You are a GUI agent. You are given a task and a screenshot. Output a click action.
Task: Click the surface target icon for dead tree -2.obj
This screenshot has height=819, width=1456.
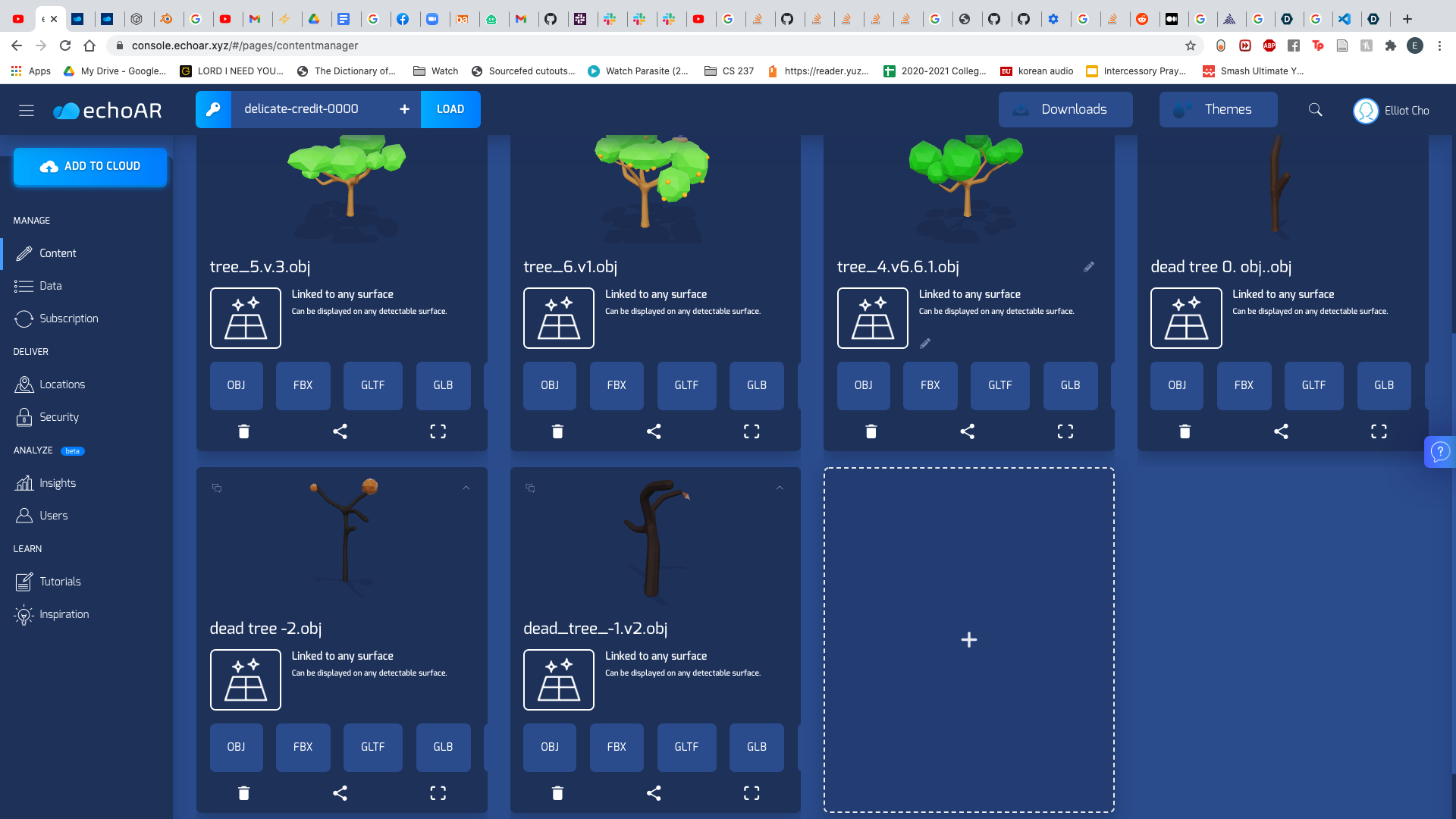pyautogui.click(x=245, y=679)
